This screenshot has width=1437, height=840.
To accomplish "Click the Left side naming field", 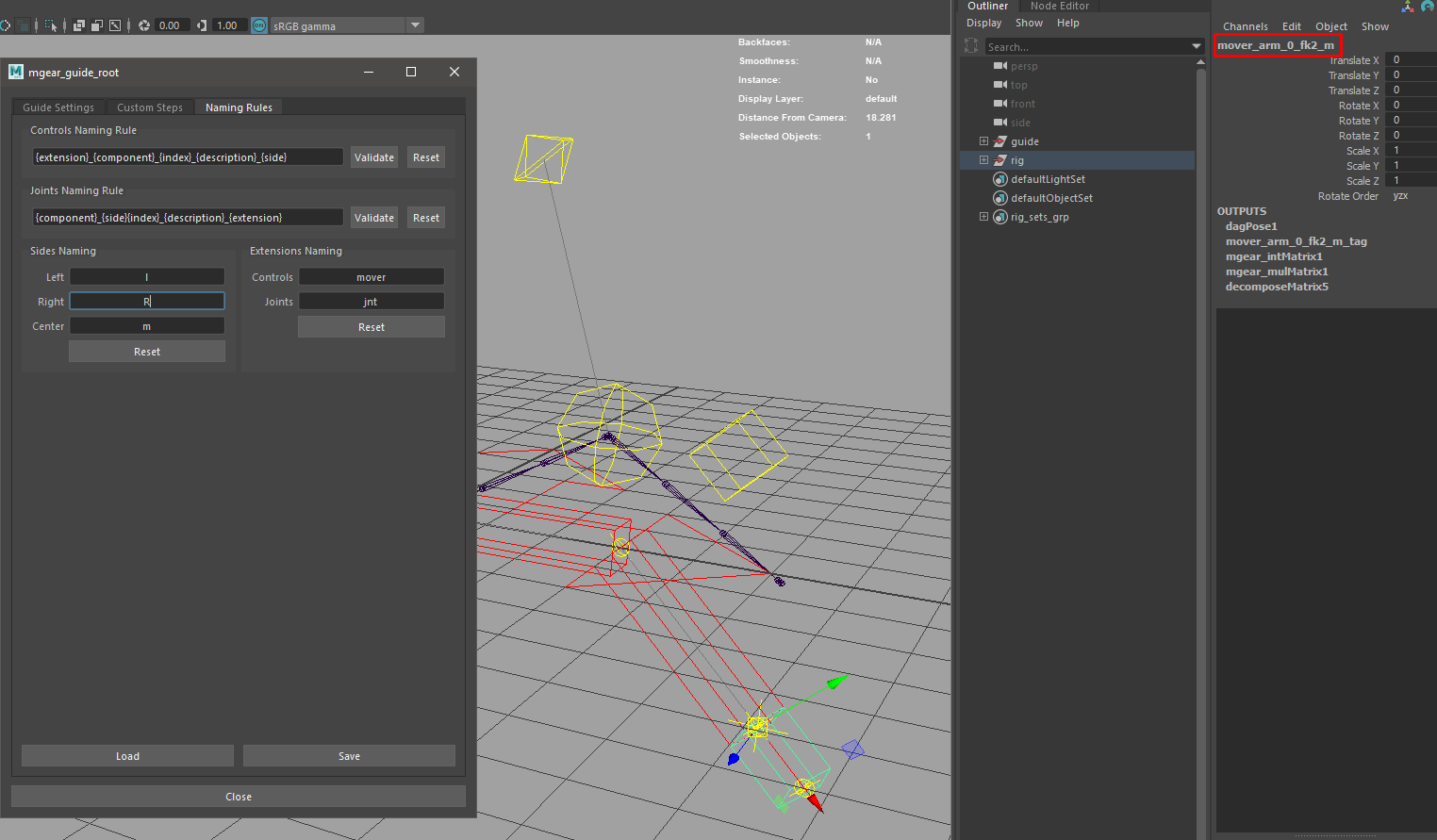I will point(147,277).
